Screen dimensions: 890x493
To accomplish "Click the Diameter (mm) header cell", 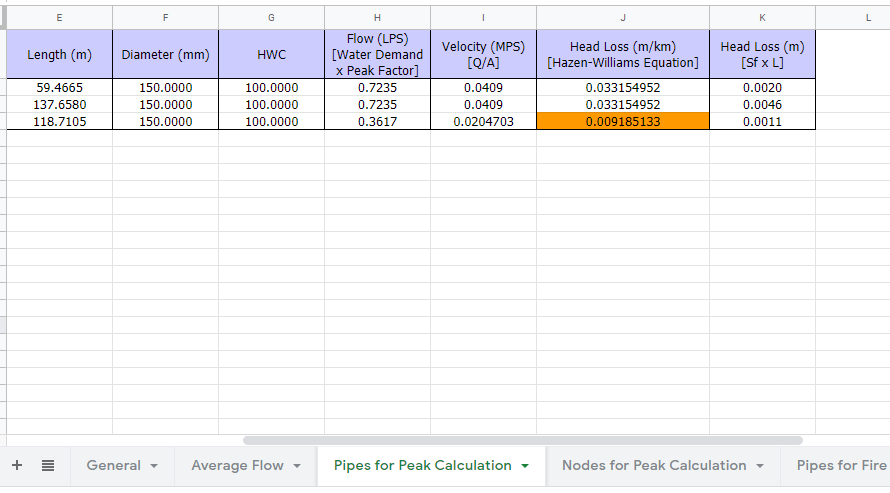I will pos(166,54).
